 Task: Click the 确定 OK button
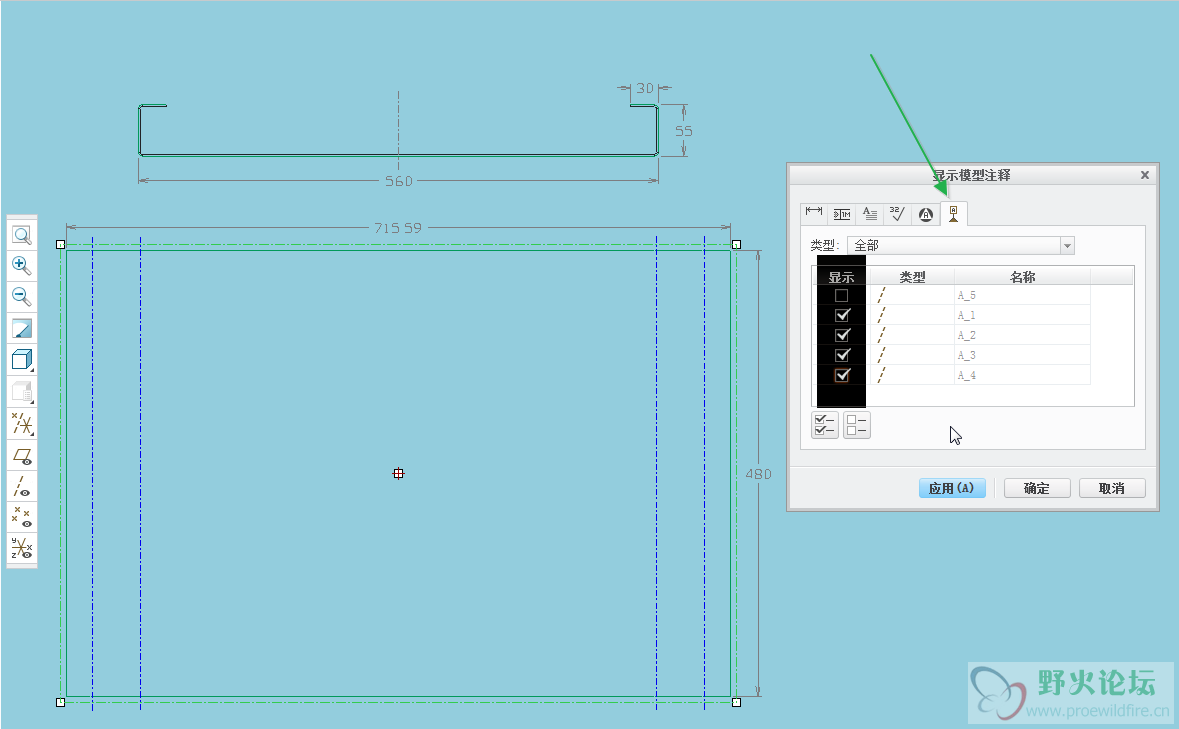click(1037, 489)
